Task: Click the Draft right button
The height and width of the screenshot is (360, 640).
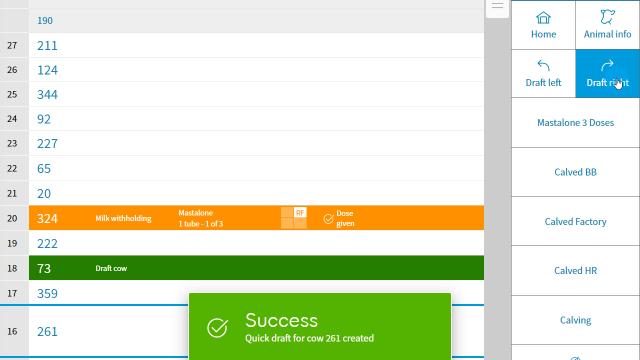Action: [607, 74]
